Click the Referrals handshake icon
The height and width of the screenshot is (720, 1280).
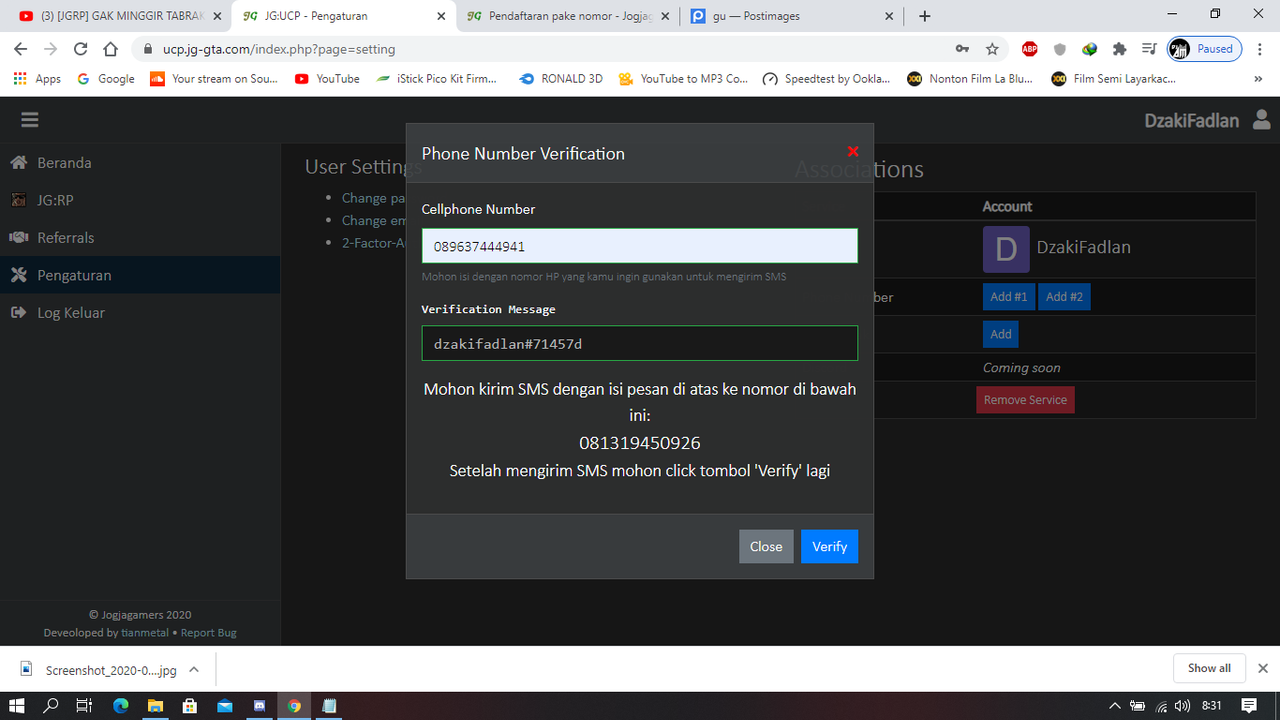pyautogui.click(x=18, y=237)
